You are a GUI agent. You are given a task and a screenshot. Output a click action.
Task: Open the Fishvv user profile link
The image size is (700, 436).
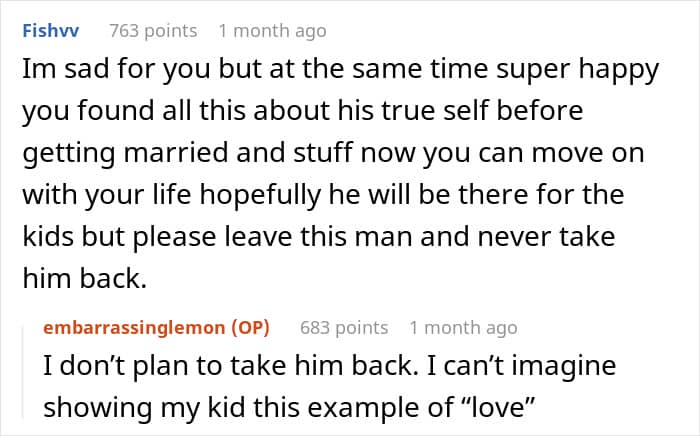point(50,31)
